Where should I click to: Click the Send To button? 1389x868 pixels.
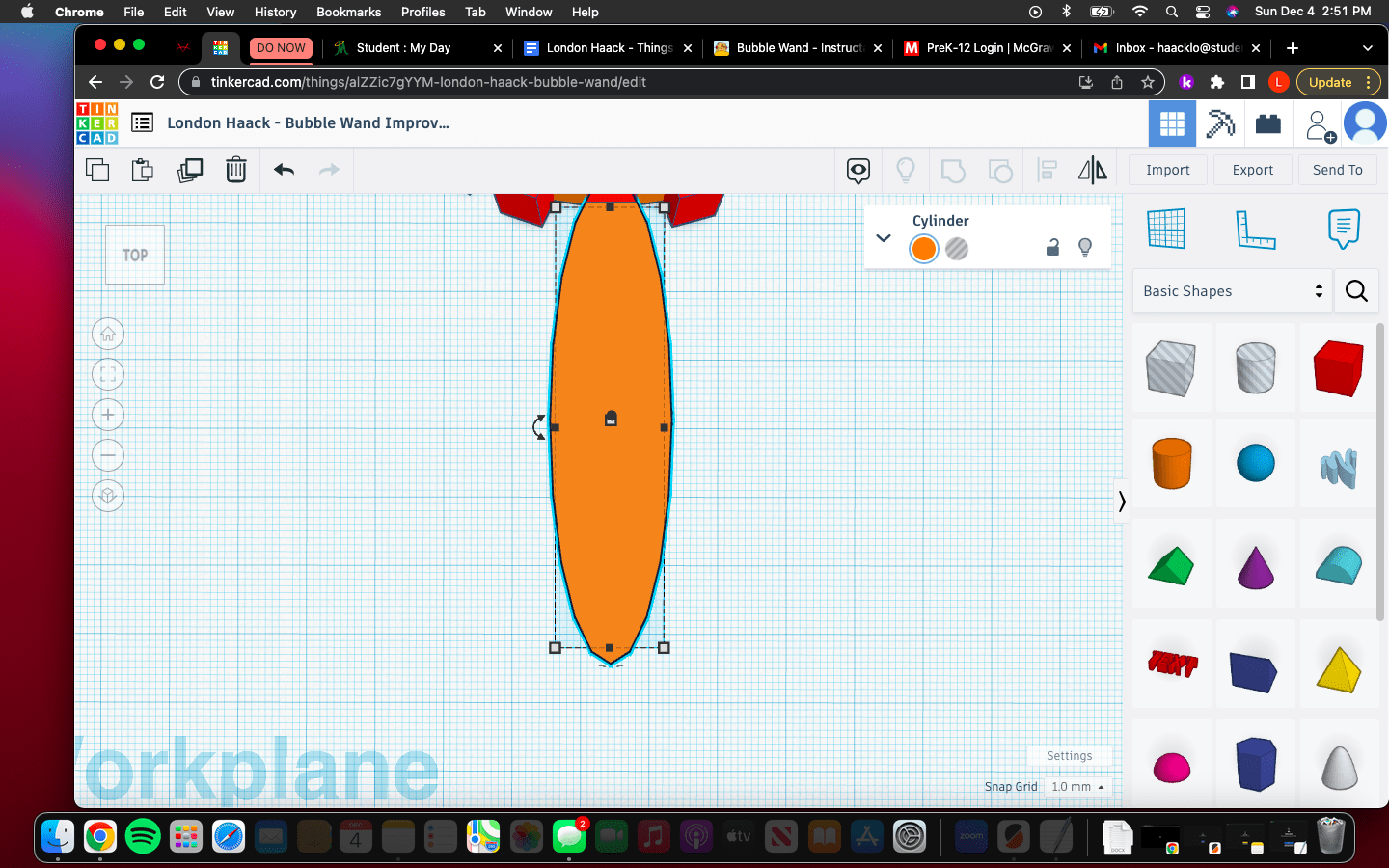[1338, 171]
